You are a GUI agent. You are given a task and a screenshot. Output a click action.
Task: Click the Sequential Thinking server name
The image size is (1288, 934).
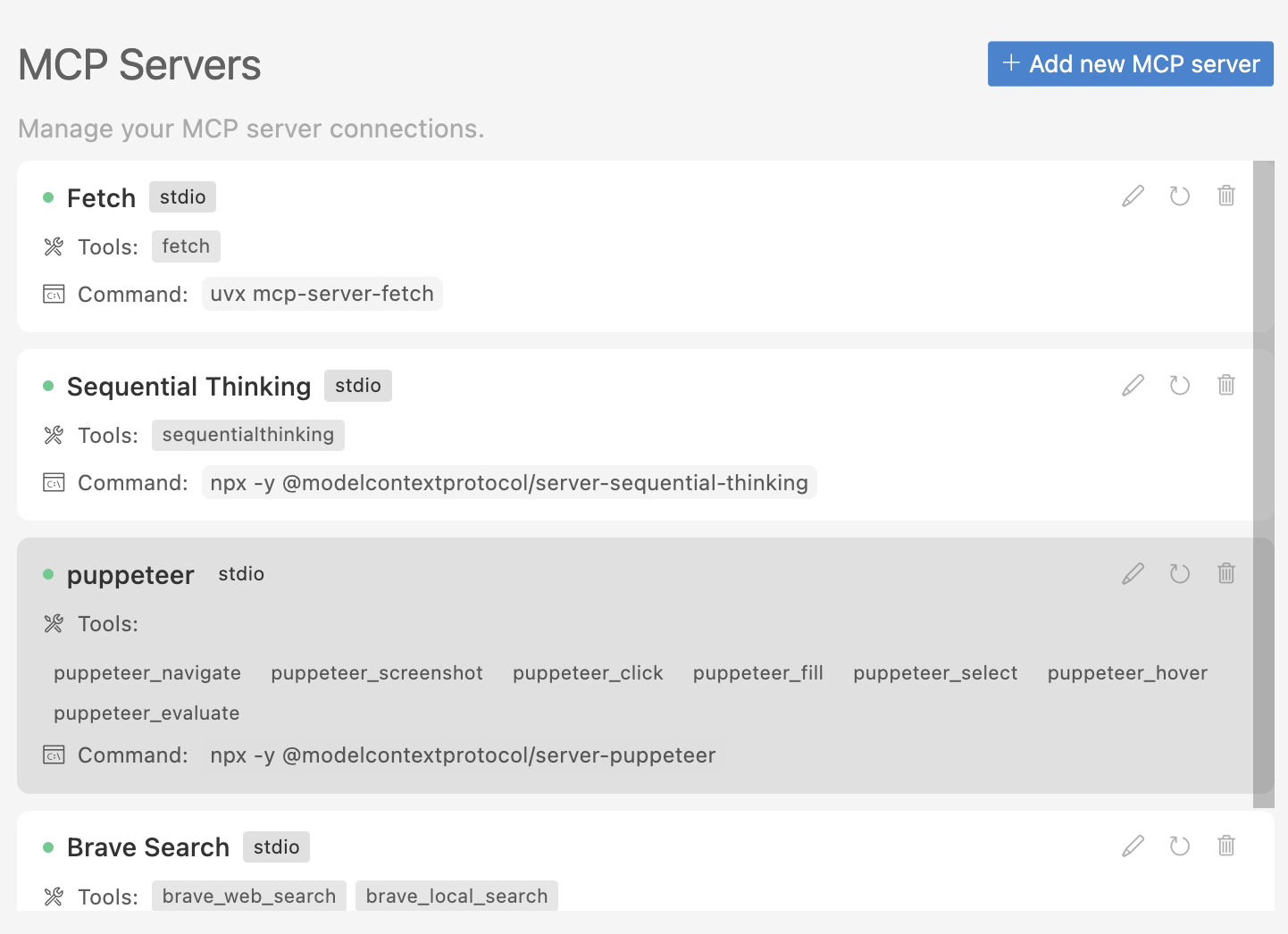point(188,386)
